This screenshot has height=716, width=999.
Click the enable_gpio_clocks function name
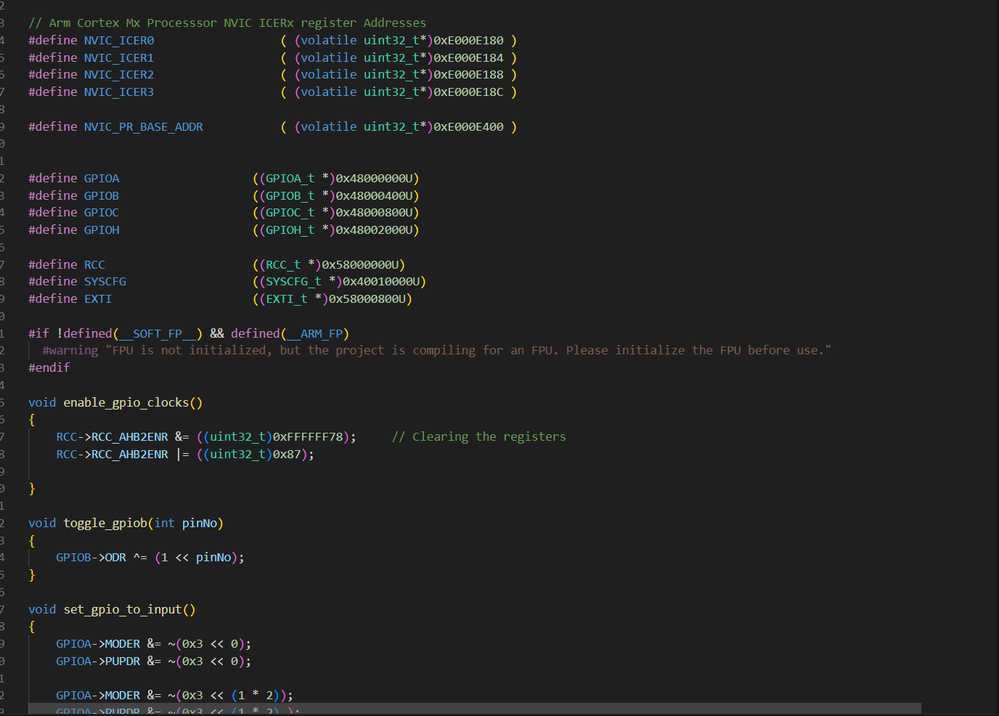click(x=126, y=403)
